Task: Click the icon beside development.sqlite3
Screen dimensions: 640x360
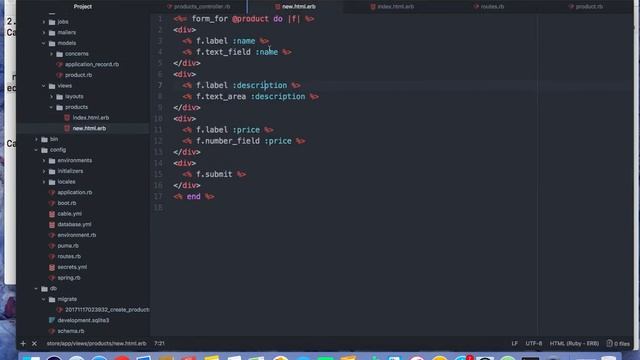Action: (x=52, y=320)
